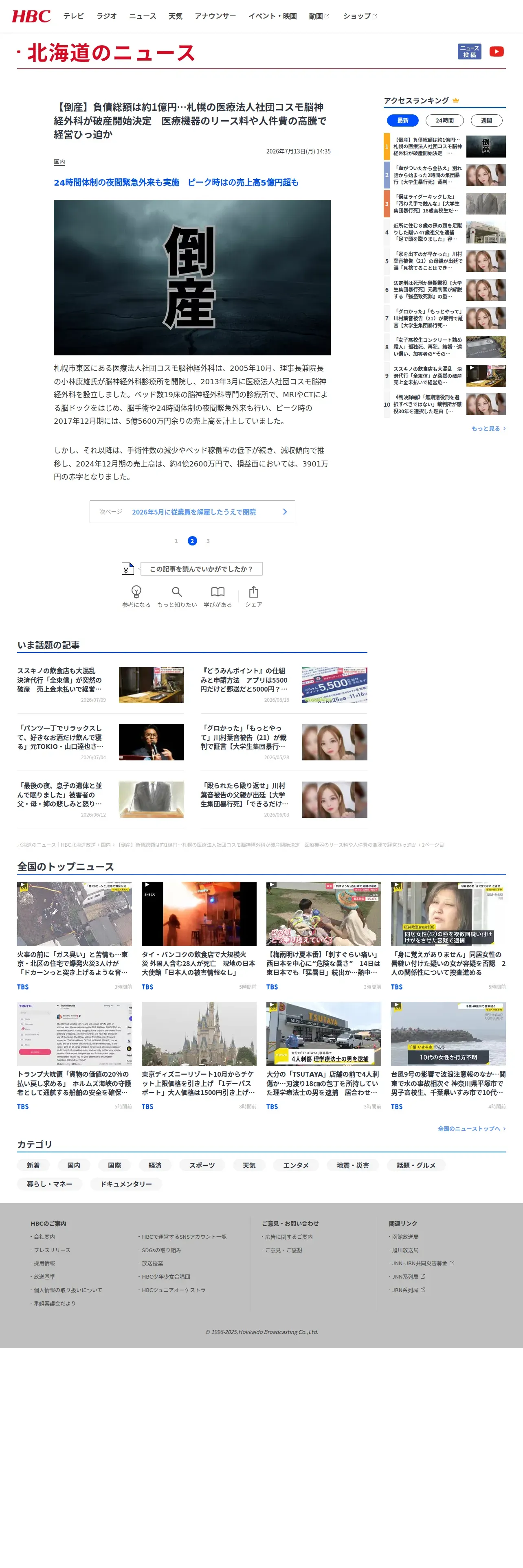This screenshot has width=523, height=1568.
Task: Open 全国のニューストップへ link
Action: [x=471, y=1128]
